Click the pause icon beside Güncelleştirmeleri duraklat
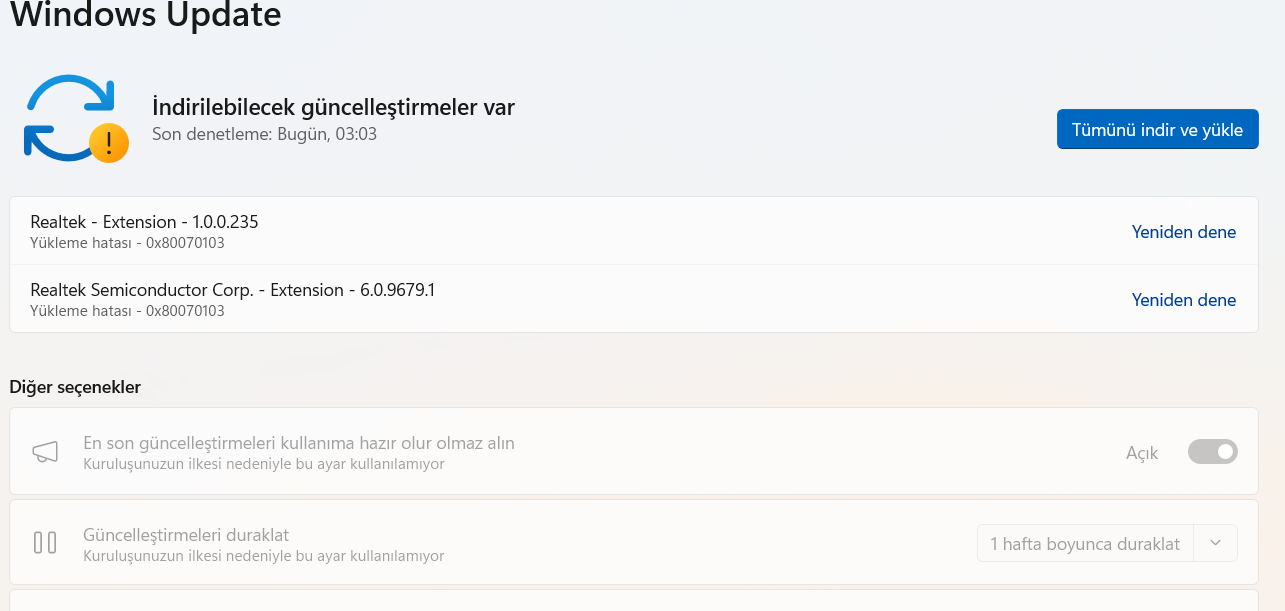Image resolution: width=1285 pixels, height=611 pixels. click(x=45, y=543)
